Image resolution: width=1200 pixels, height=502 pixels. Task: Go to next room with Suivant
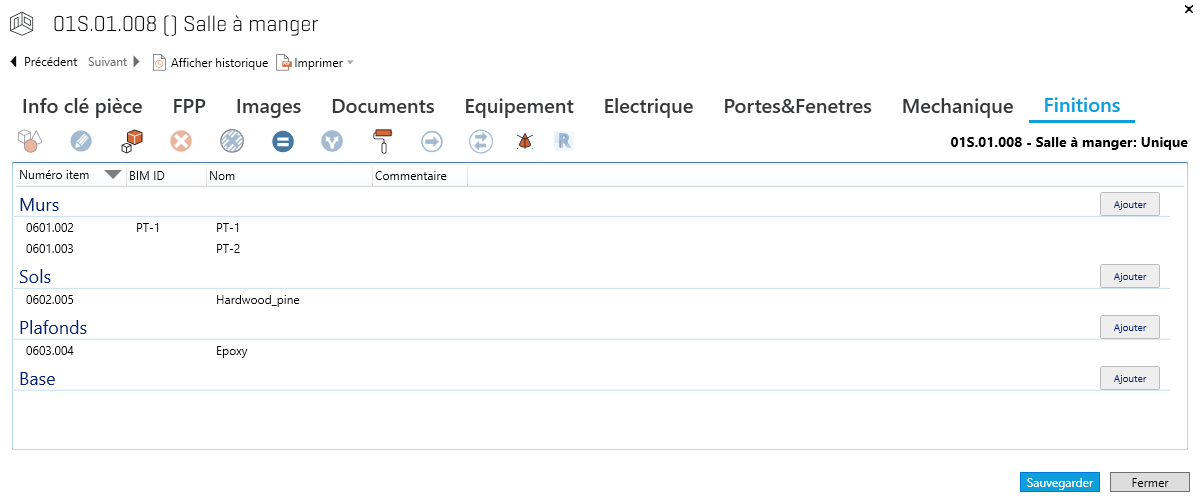tap(114, 62)
